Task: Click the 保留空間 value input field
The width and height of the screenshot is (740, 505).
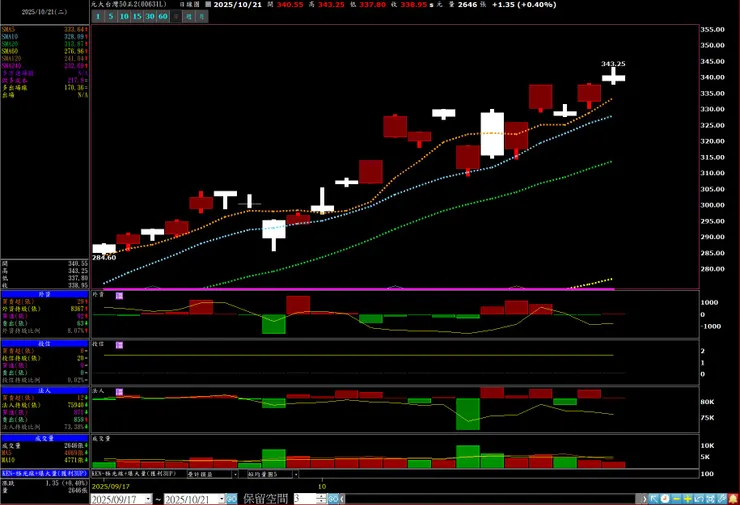Action: click(304, 499)
